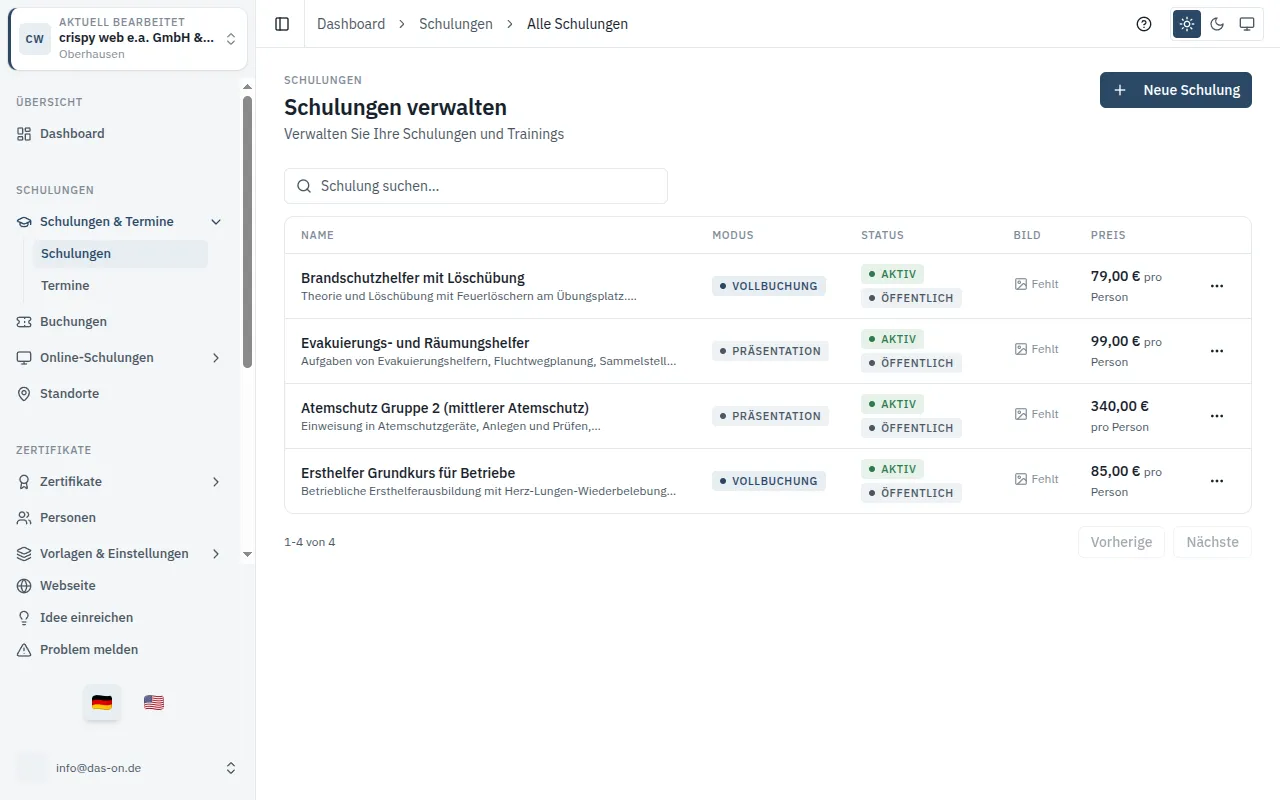The image size is (1280, 800).
Task: Open Personen in the sidebar
Action: click(x=120, y=518)
